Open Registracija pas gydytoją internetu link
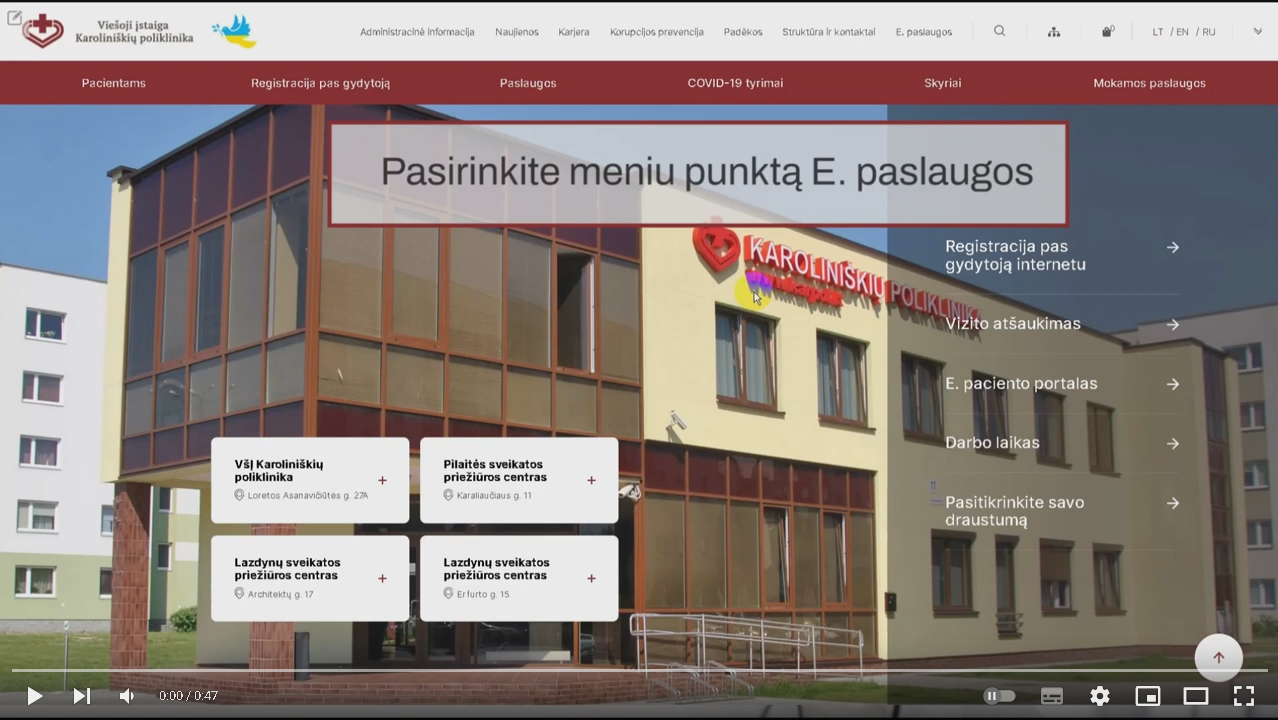The height and width of the screenshot is (720, 1278). click(1015, 255)
